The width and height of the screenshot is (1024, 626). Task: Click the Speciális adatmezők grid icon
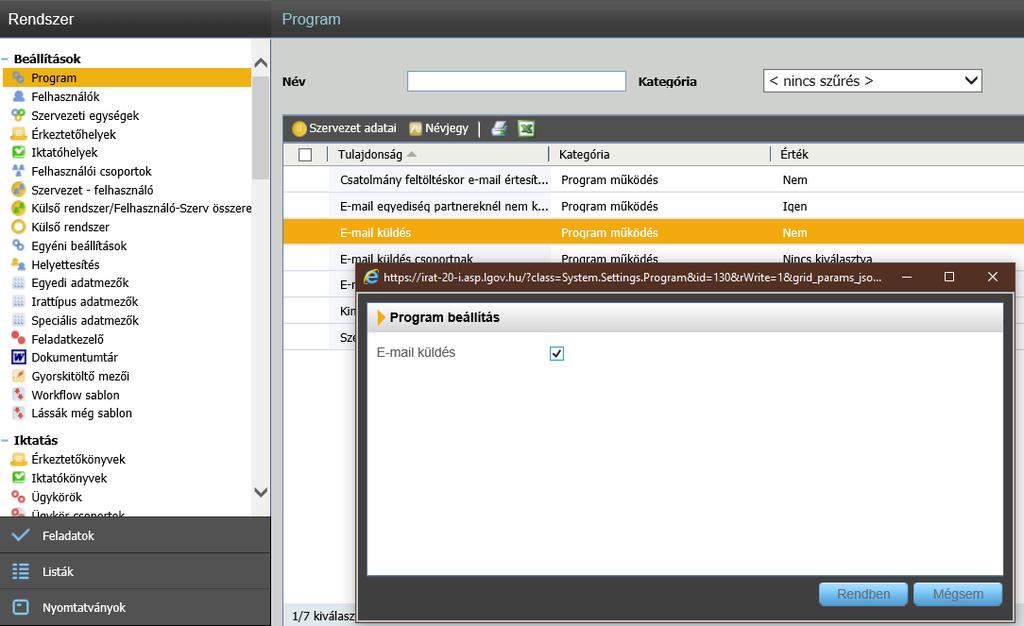(18, 321)
